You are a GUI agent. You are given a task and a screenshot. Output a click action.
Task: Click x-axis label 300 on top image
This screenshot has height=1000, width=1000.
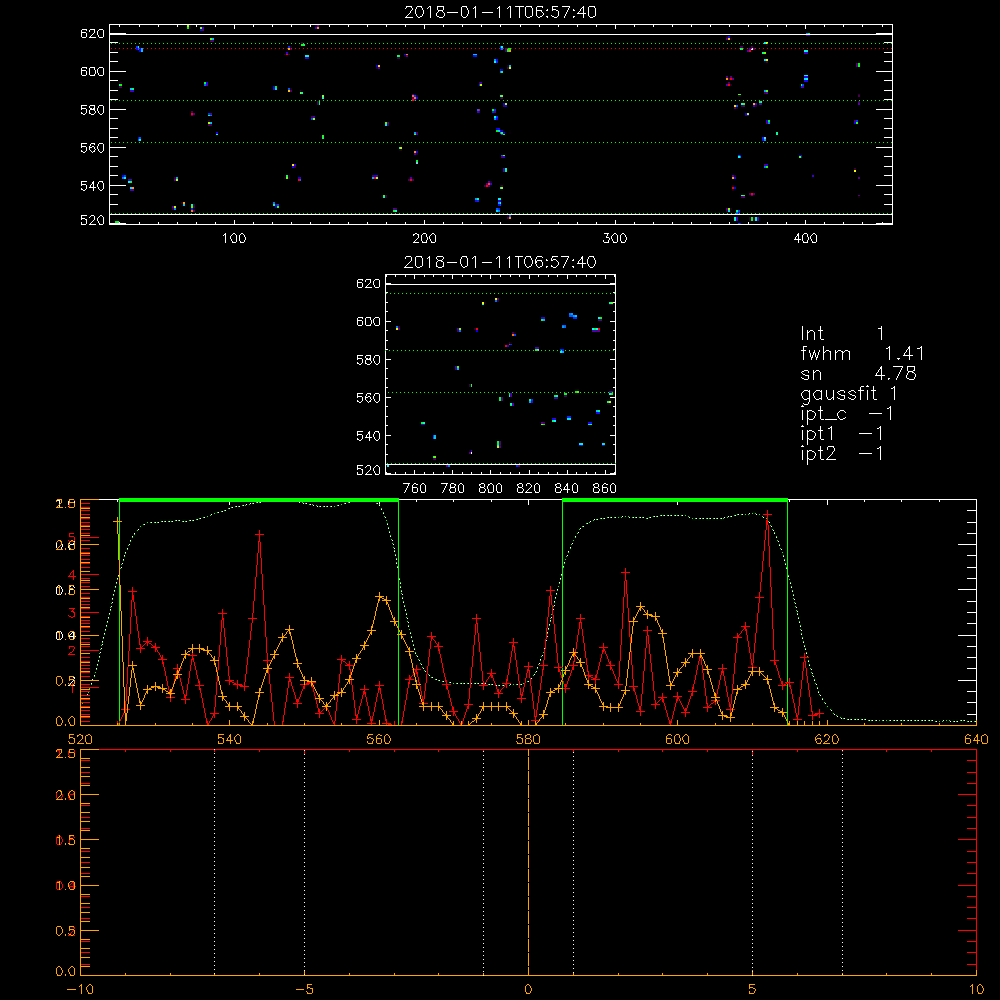coord(615,239)
